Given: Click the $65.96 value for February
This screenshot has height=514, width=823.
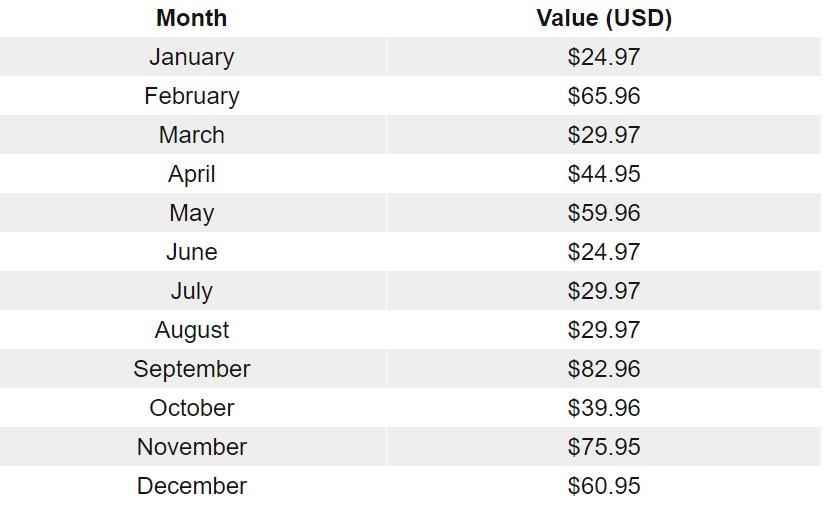Looking at the screenshot, I should click(x=604, y=96).
